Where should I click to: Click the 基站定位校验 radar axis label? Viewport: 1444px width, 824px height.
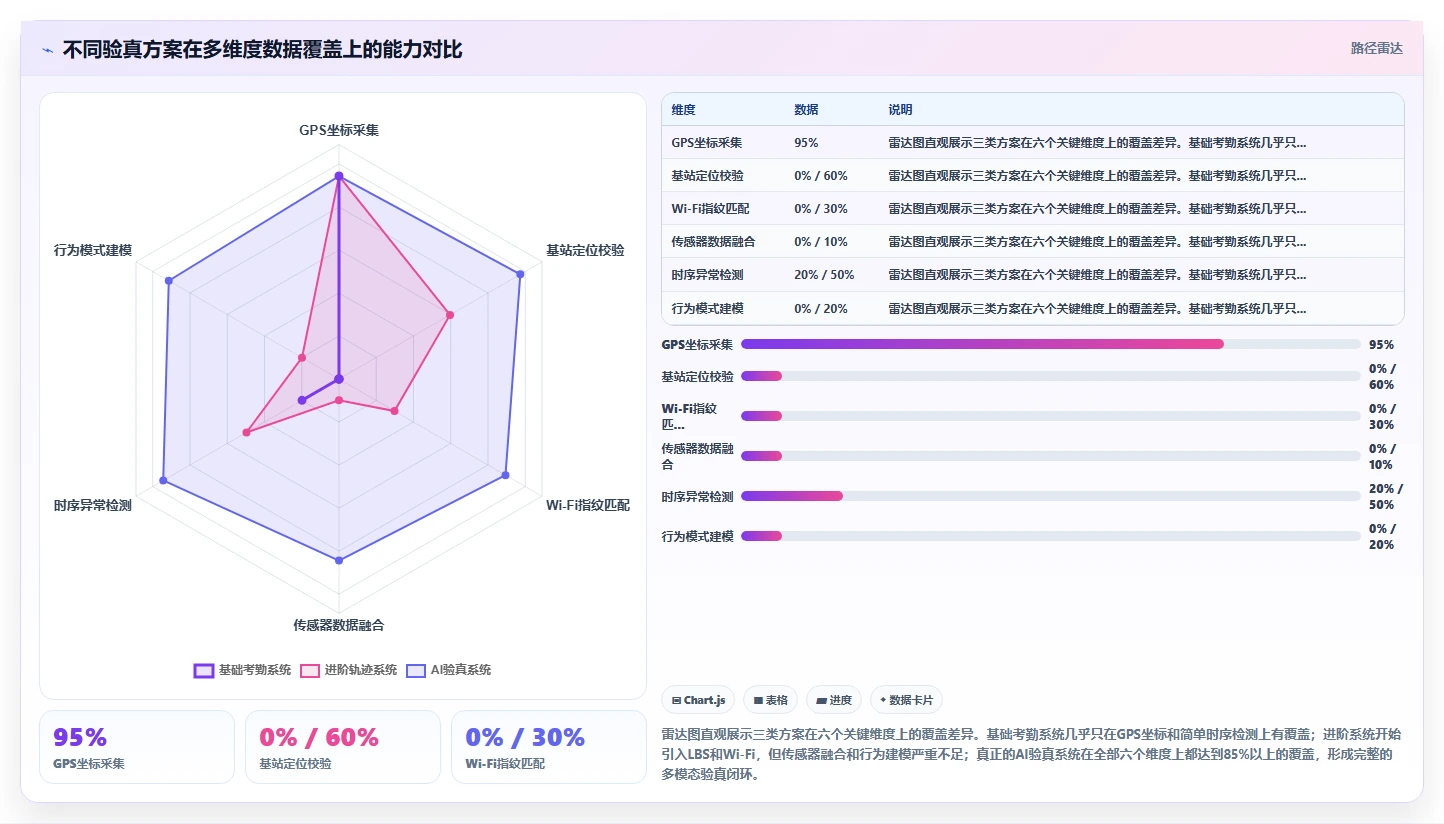[585, 250]
